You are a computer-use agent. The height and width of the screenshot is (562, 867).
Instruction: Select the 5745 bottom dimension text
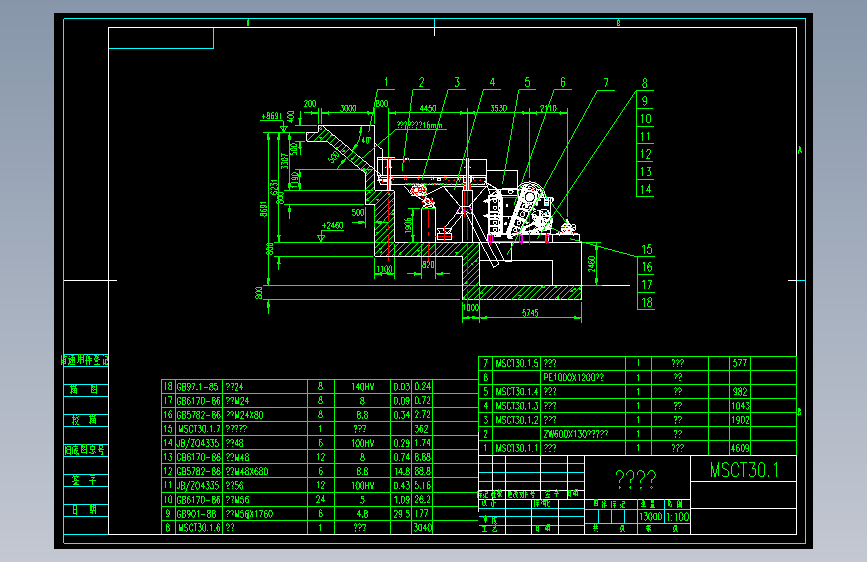click(x=530, y=313)
